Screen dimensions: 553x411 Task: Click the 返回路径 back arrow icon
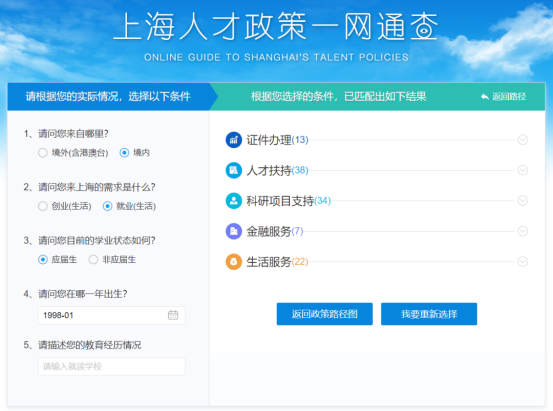[485, 96]
